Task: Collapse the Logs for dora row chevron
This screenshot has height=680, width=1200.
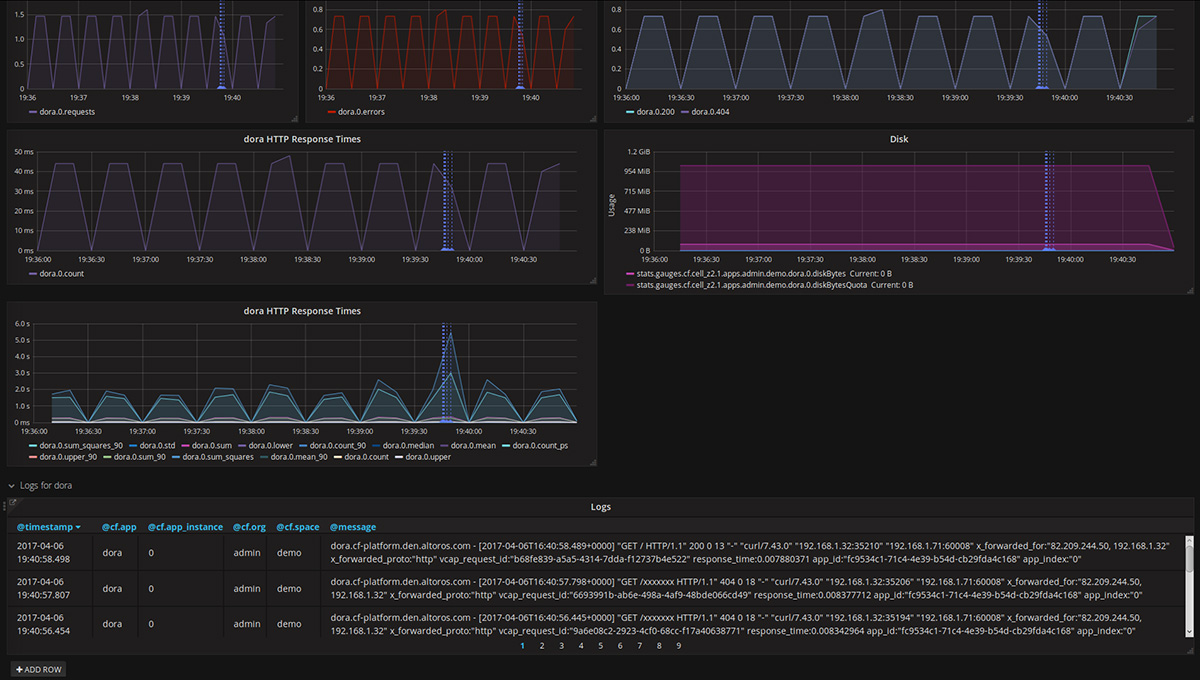Action: click(11, 486)
